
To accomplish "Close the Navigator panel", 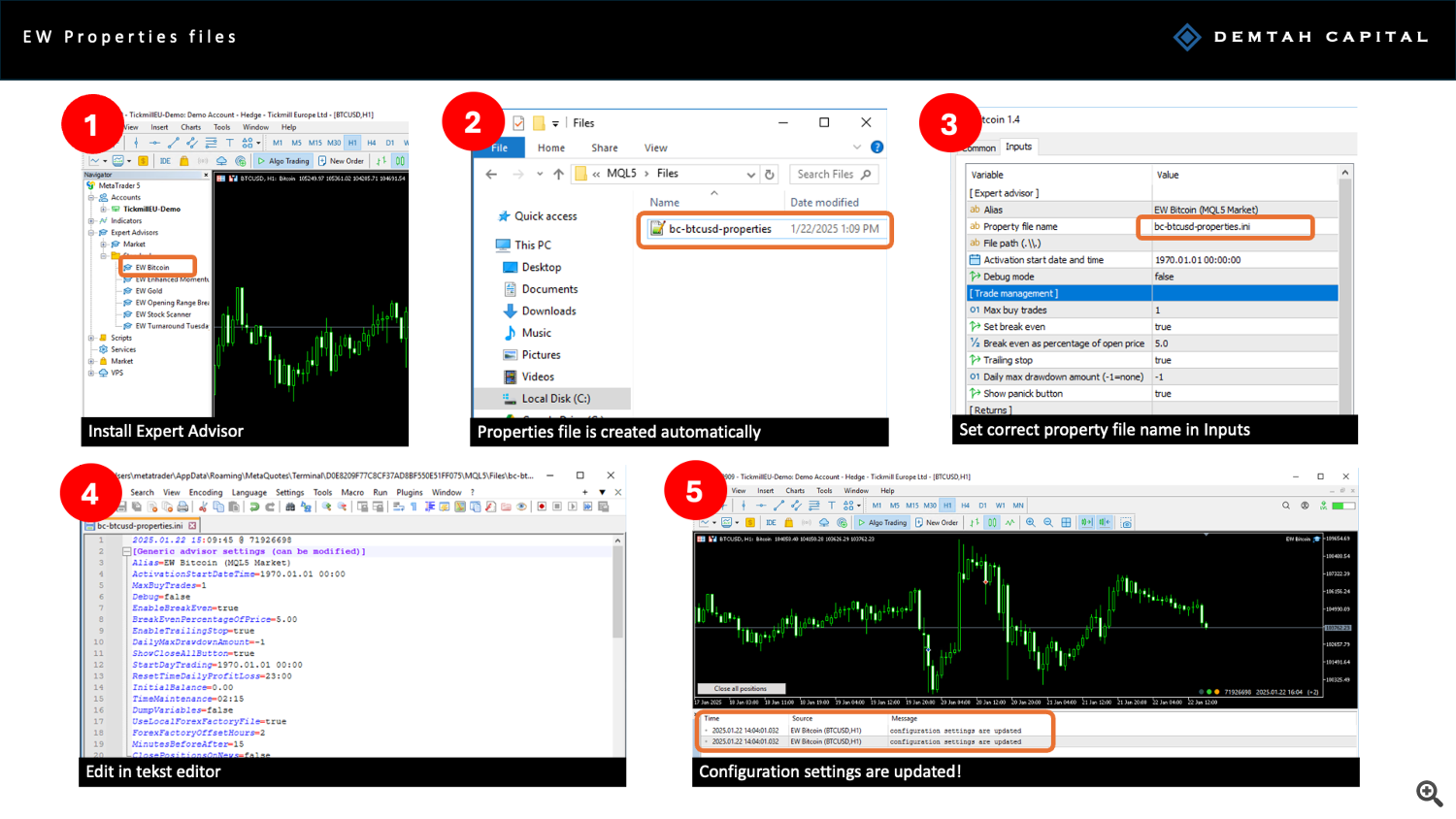I will 206,175.
